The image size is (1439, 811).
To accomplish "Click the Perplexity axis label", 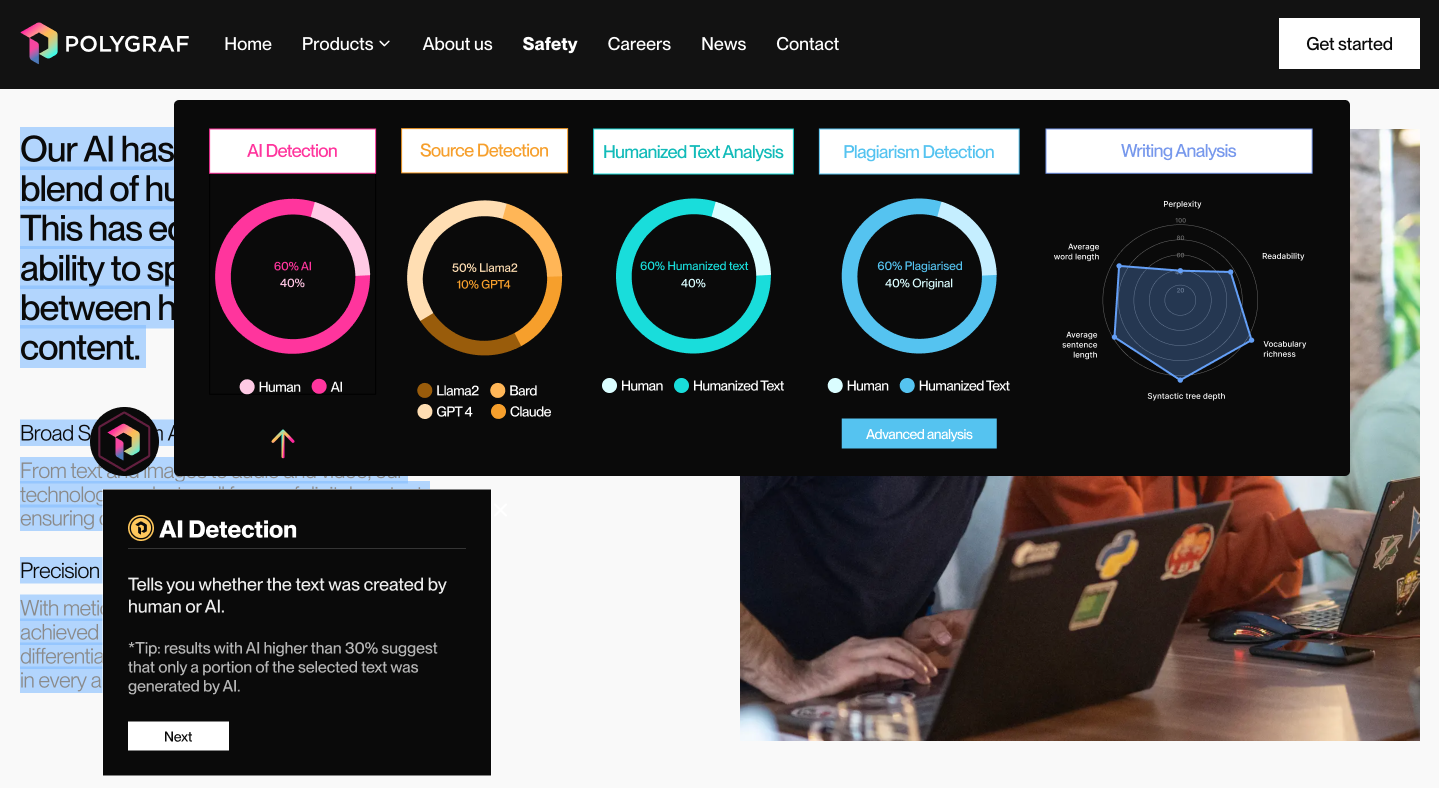I will pyautogui.click(x=1182, y=204).
